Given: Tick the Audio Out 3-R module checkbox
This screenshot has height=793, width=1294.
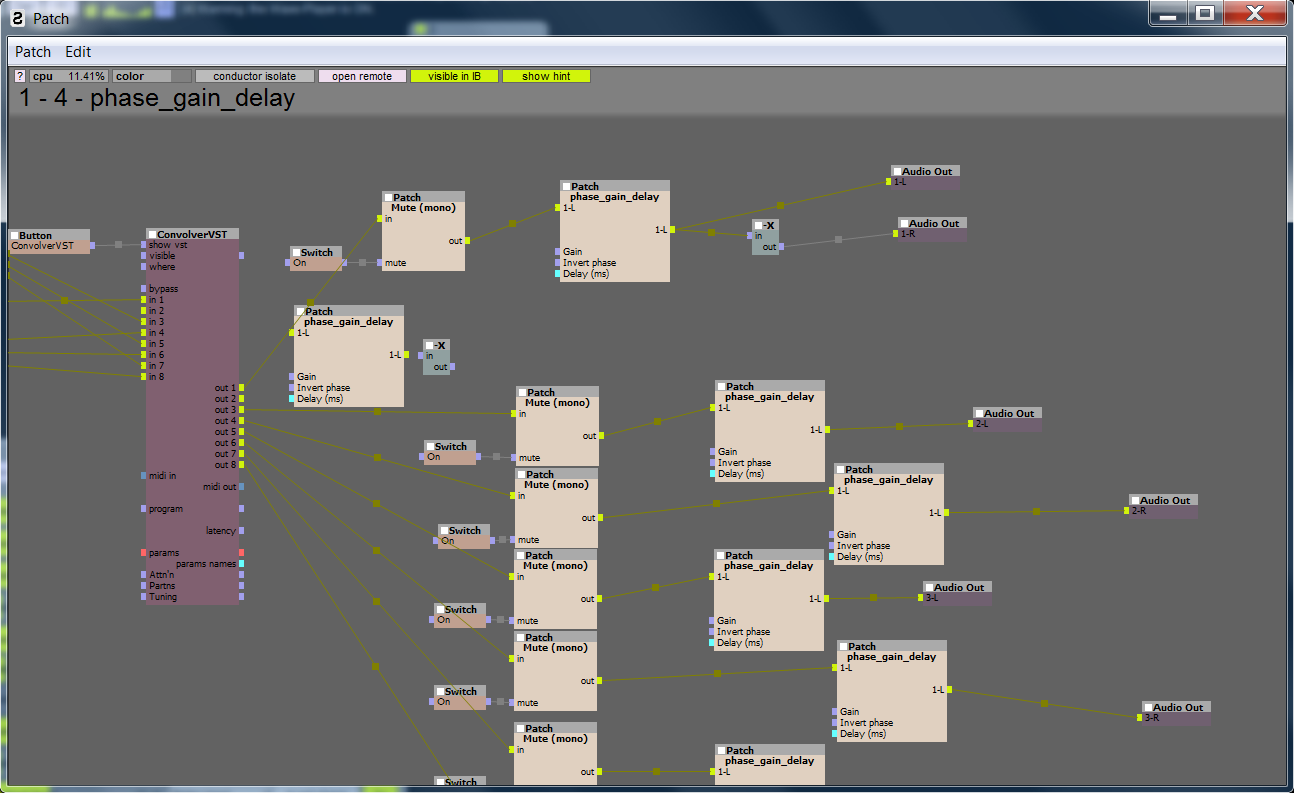Looking at the screenshot, I should (x=1148, y=707).
